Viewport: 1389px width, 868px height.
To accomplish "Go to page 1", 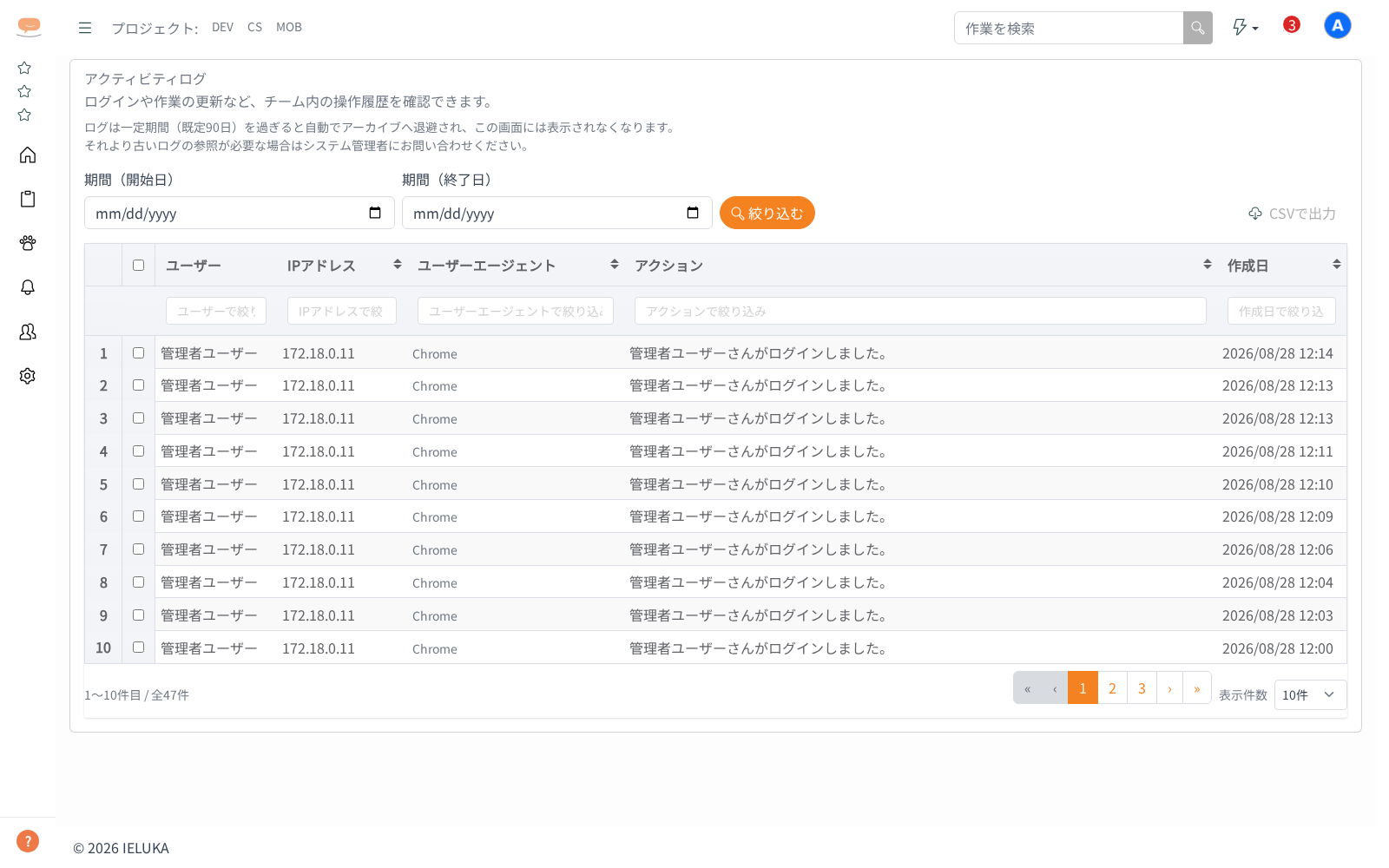I will coord(1083,688).
